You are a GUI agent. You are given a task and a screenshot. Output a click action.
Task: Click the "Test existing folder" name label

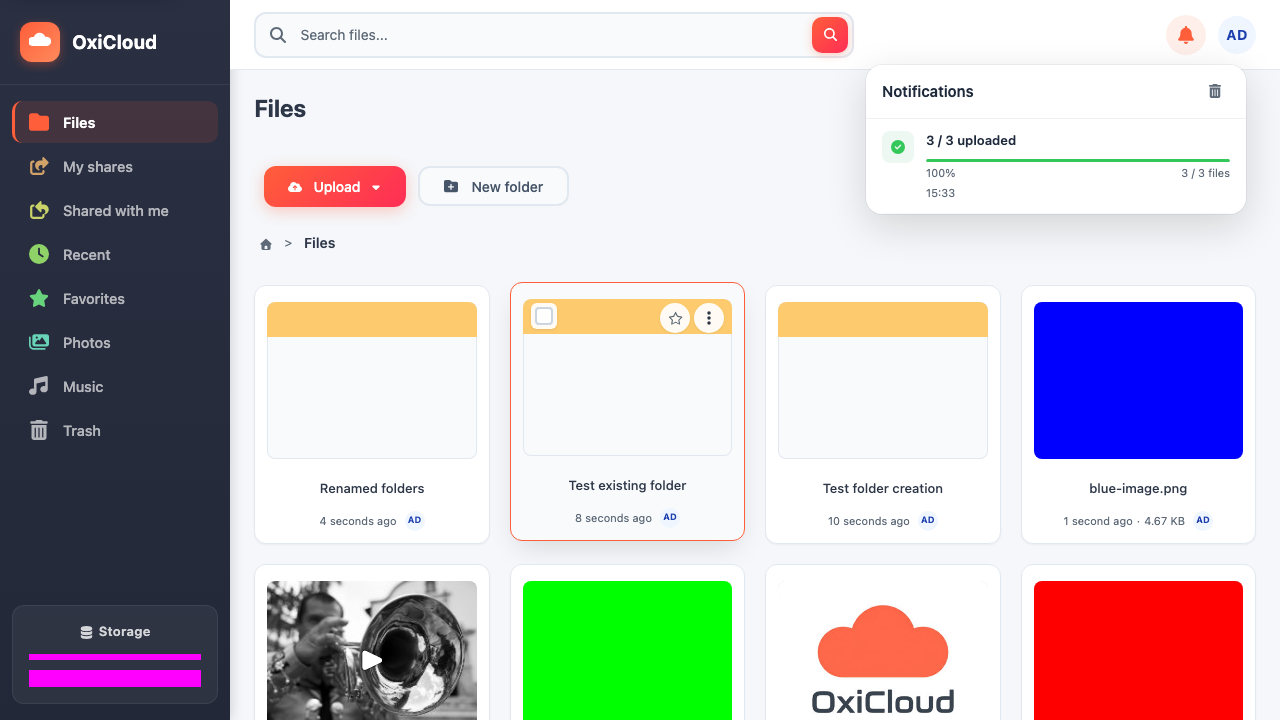(628, 486)
